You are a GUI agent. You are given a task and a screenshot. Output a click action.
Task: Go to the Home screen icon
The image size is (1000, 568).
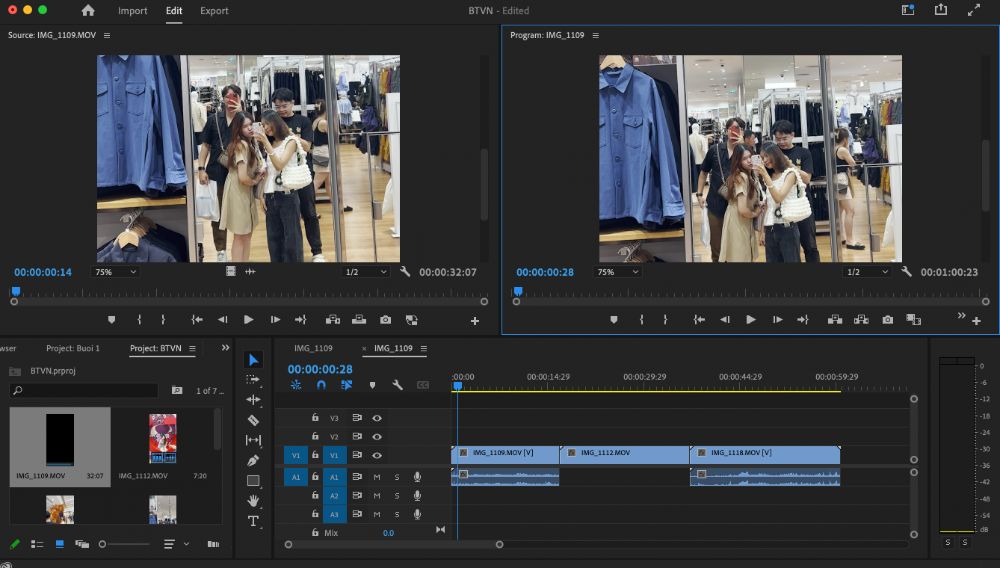pos(88,10)
